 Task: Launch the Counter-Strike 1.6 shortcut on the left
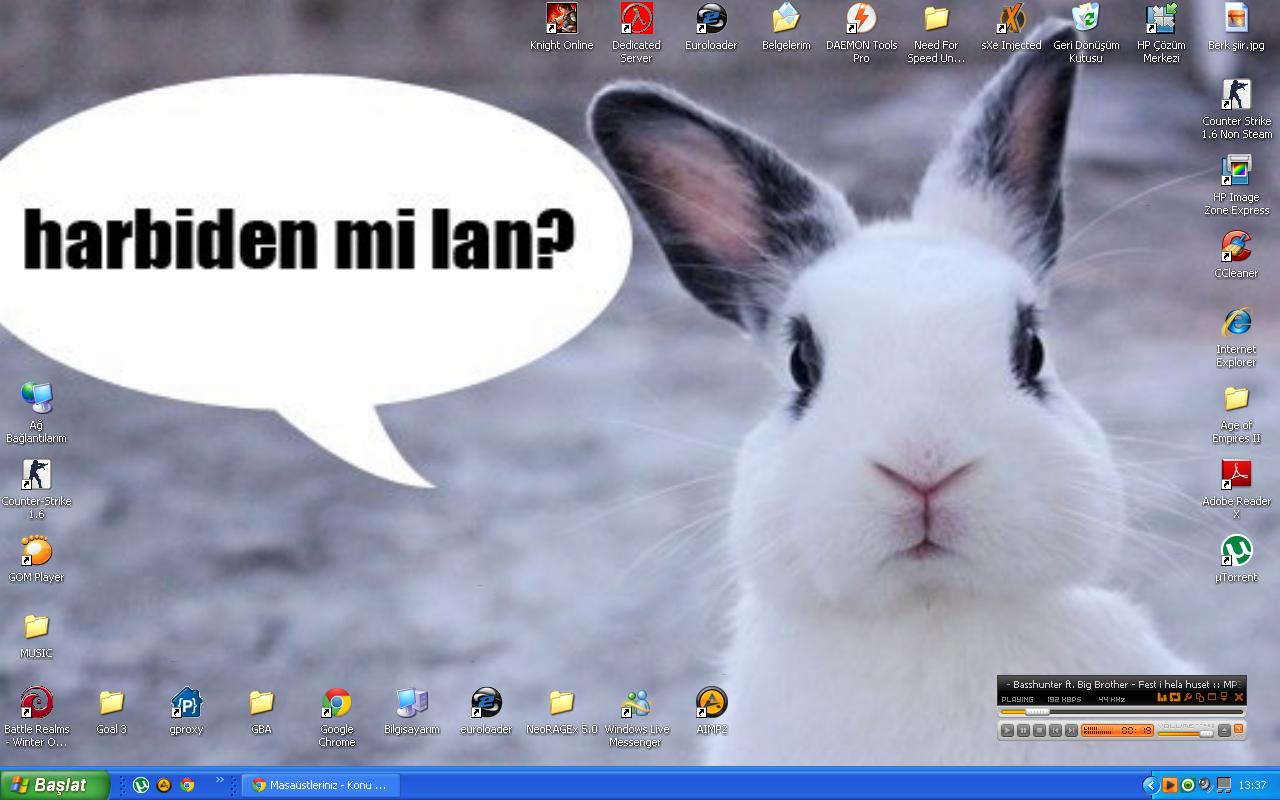[x=36, y=489]
